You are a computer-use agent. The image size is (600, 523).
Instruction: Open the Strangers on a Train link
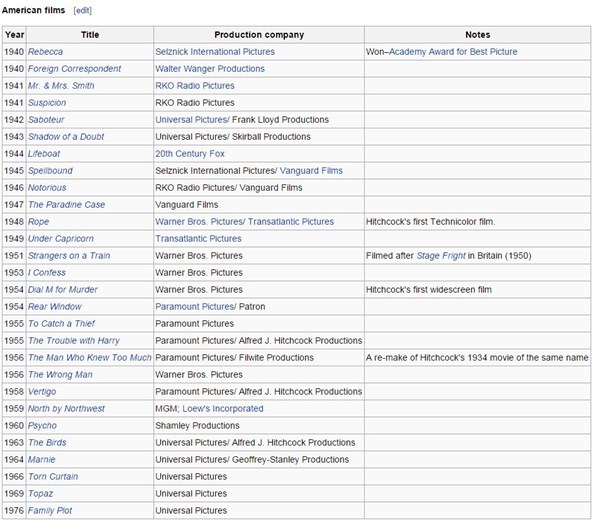click(69, 256)
